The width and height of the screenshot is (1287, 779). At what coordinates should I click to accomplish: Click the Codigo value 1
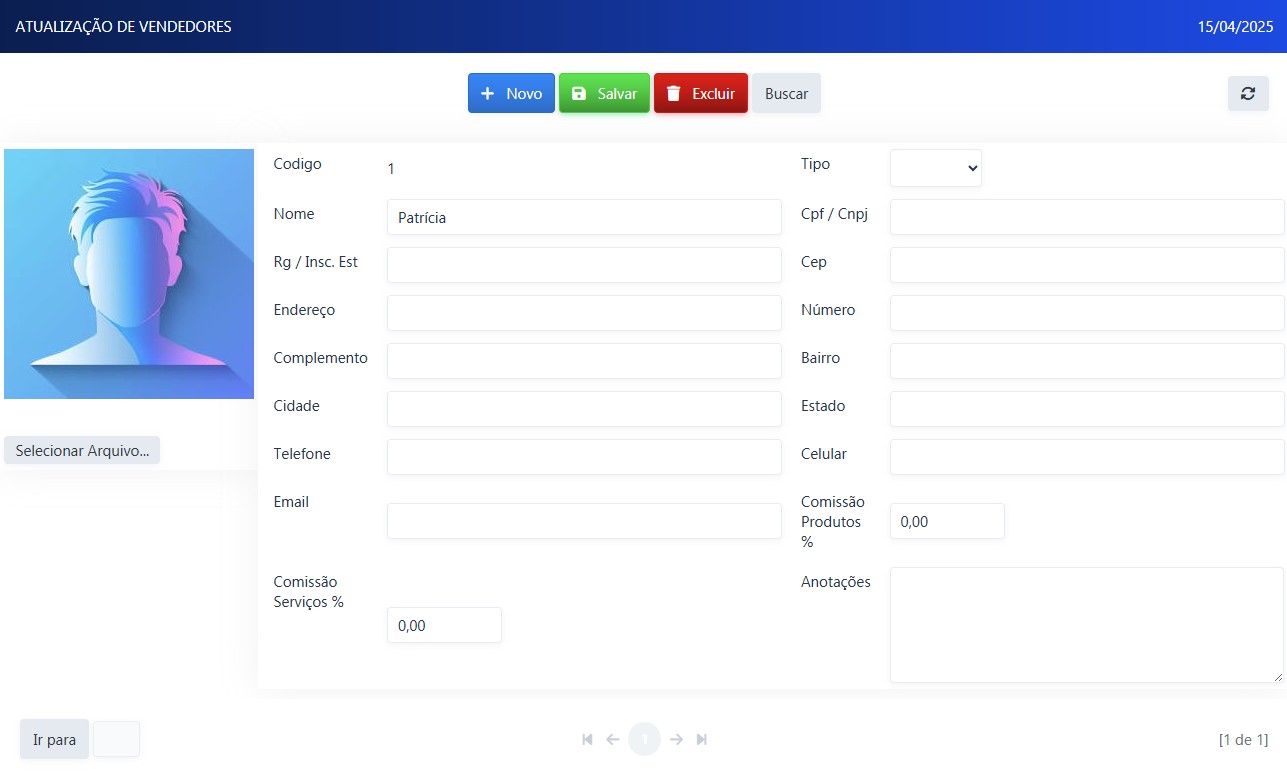coord(391,169)
